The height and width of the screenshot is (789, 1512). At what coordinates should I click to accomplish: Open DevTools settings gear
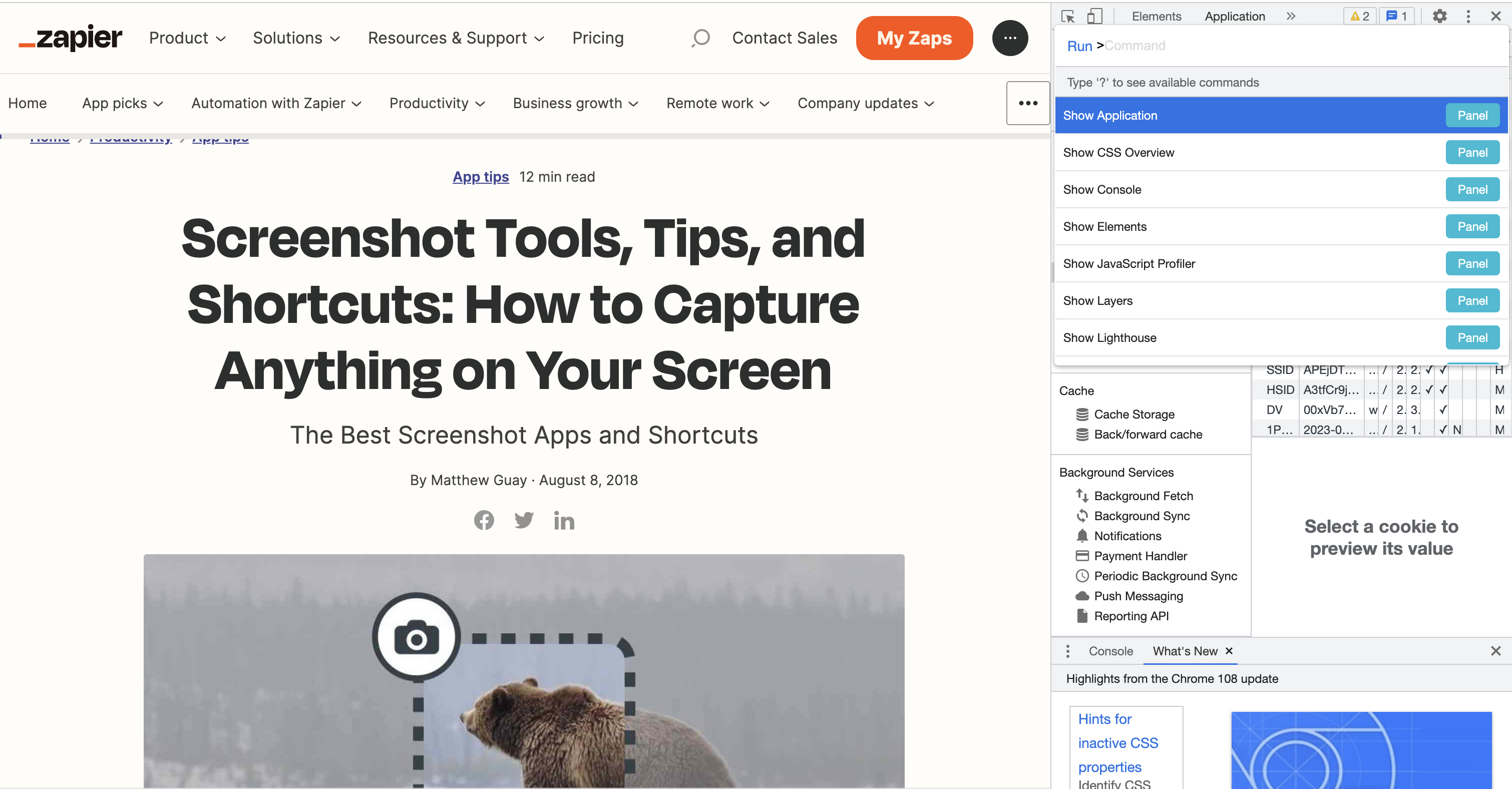click(x=1439, y=17)
